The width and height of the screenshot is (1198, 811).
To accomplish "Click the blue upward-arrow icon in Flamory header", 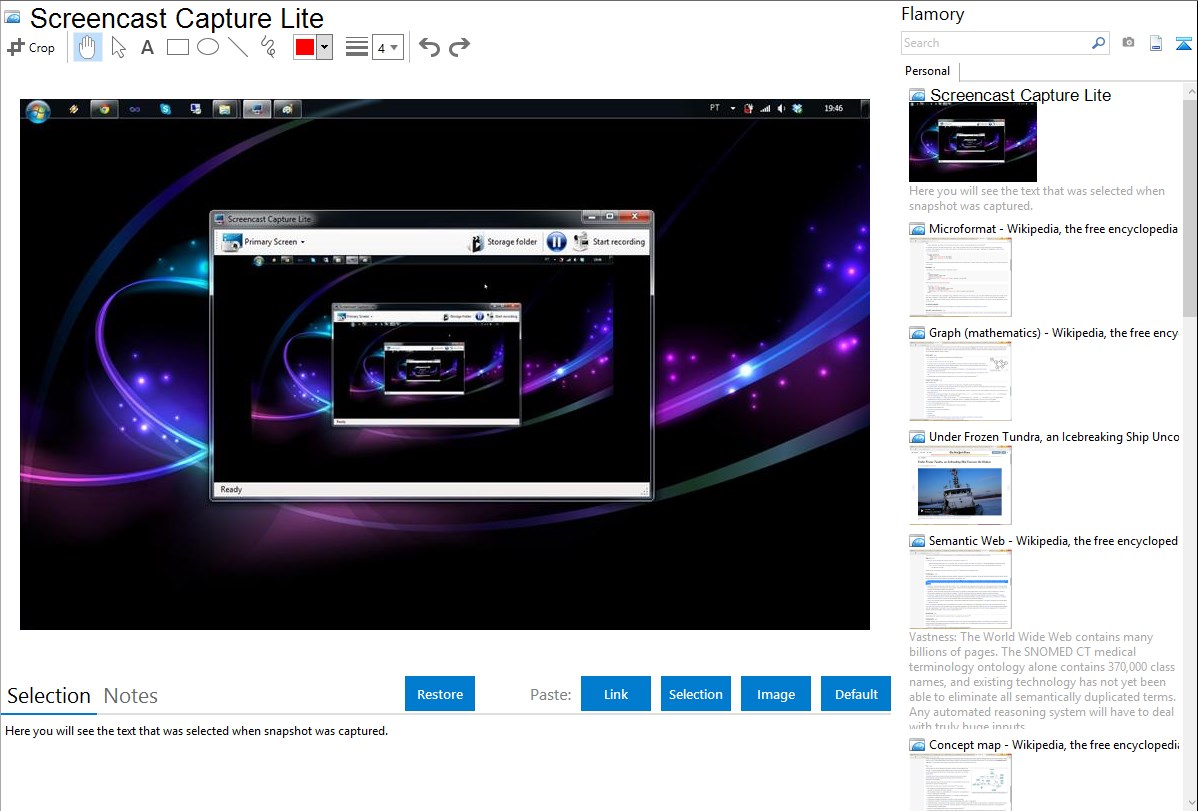I will tap(1183, 43).
